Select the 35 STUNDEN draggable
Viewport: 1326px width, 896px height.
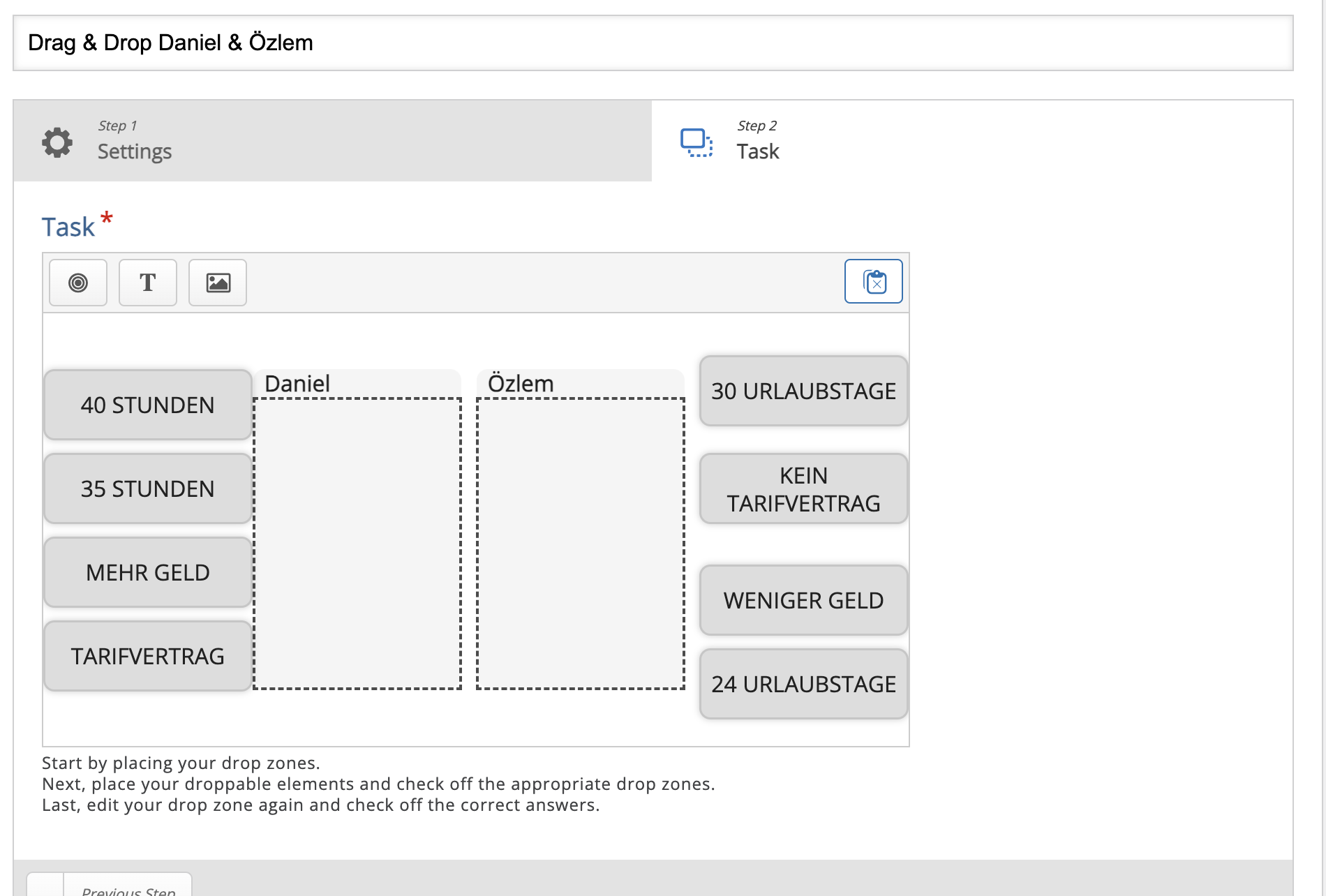(147, 488)
